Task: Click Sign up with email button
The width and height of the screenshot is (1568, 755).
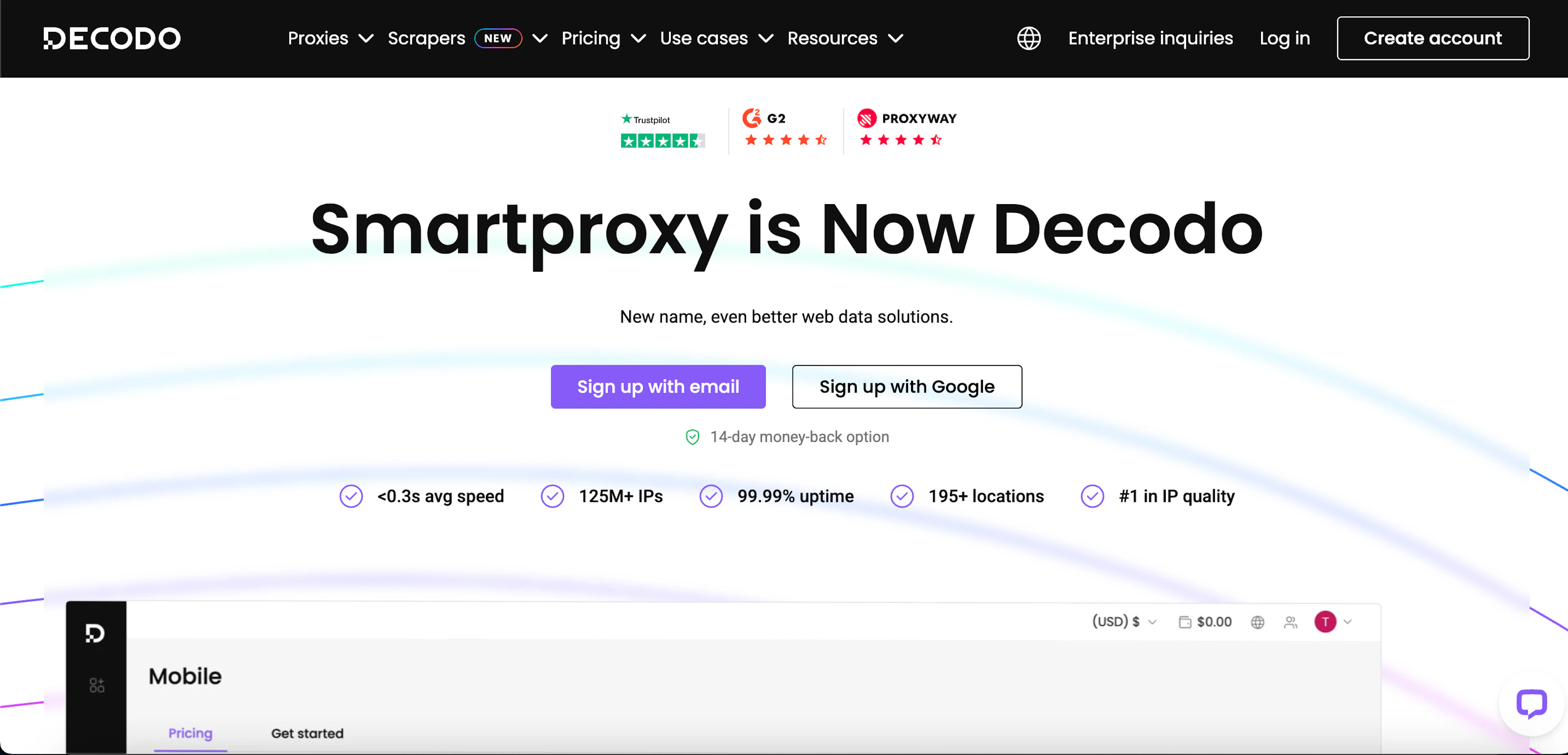Action: point(658,387)
